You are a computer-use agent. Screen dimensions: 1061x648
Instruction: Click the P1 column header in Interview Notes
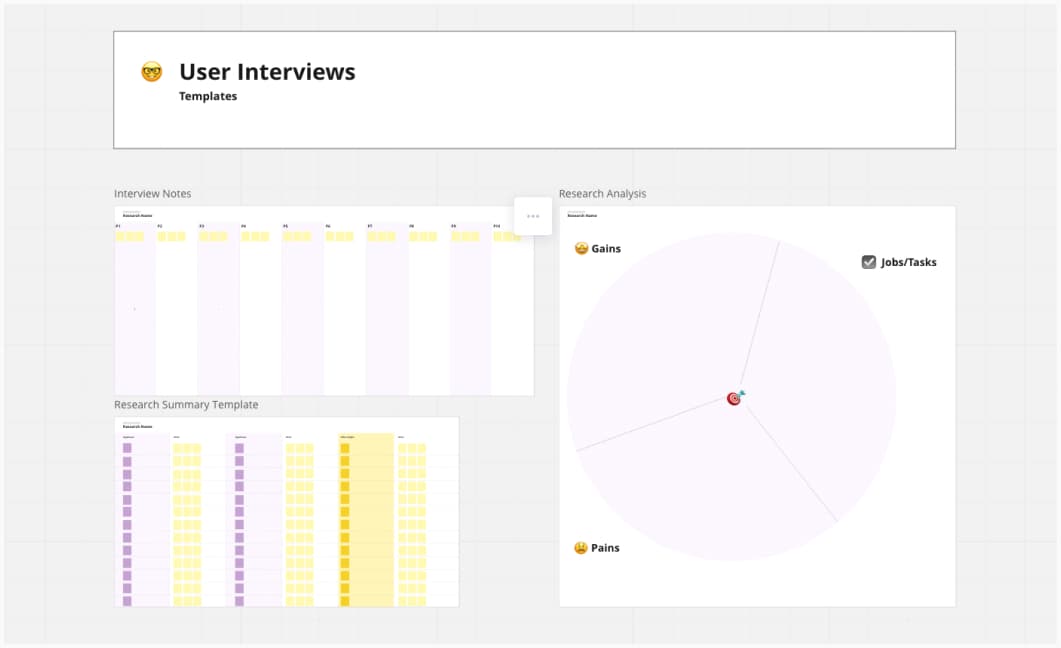(x=118, y=227)
